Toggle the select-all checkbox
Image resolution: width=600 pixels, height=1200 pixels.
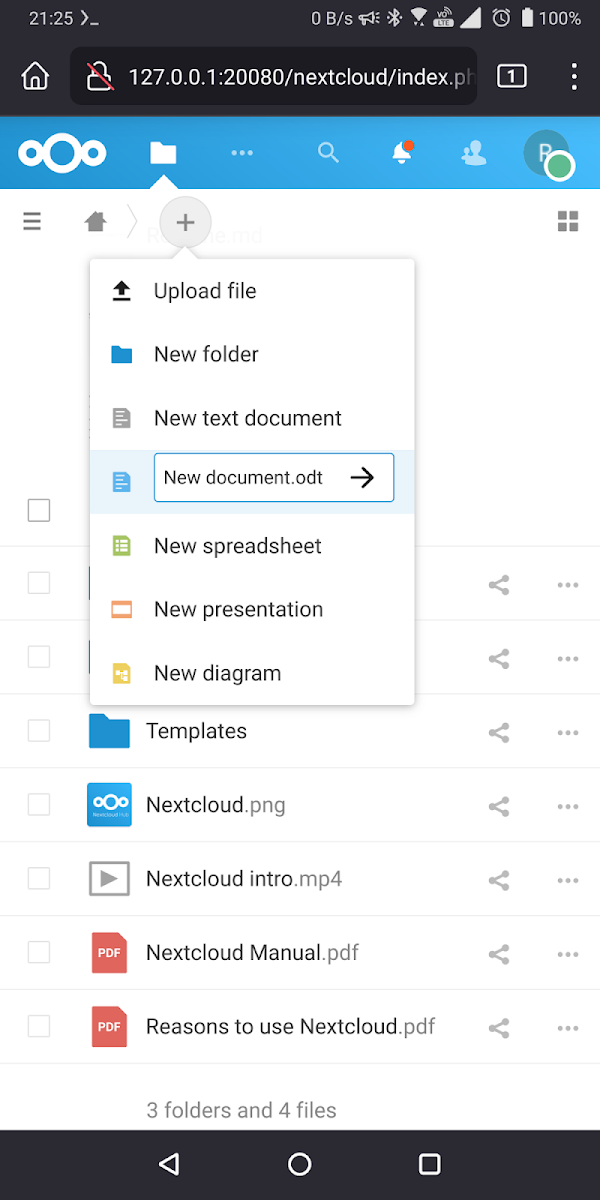click(x=38, y=510)
